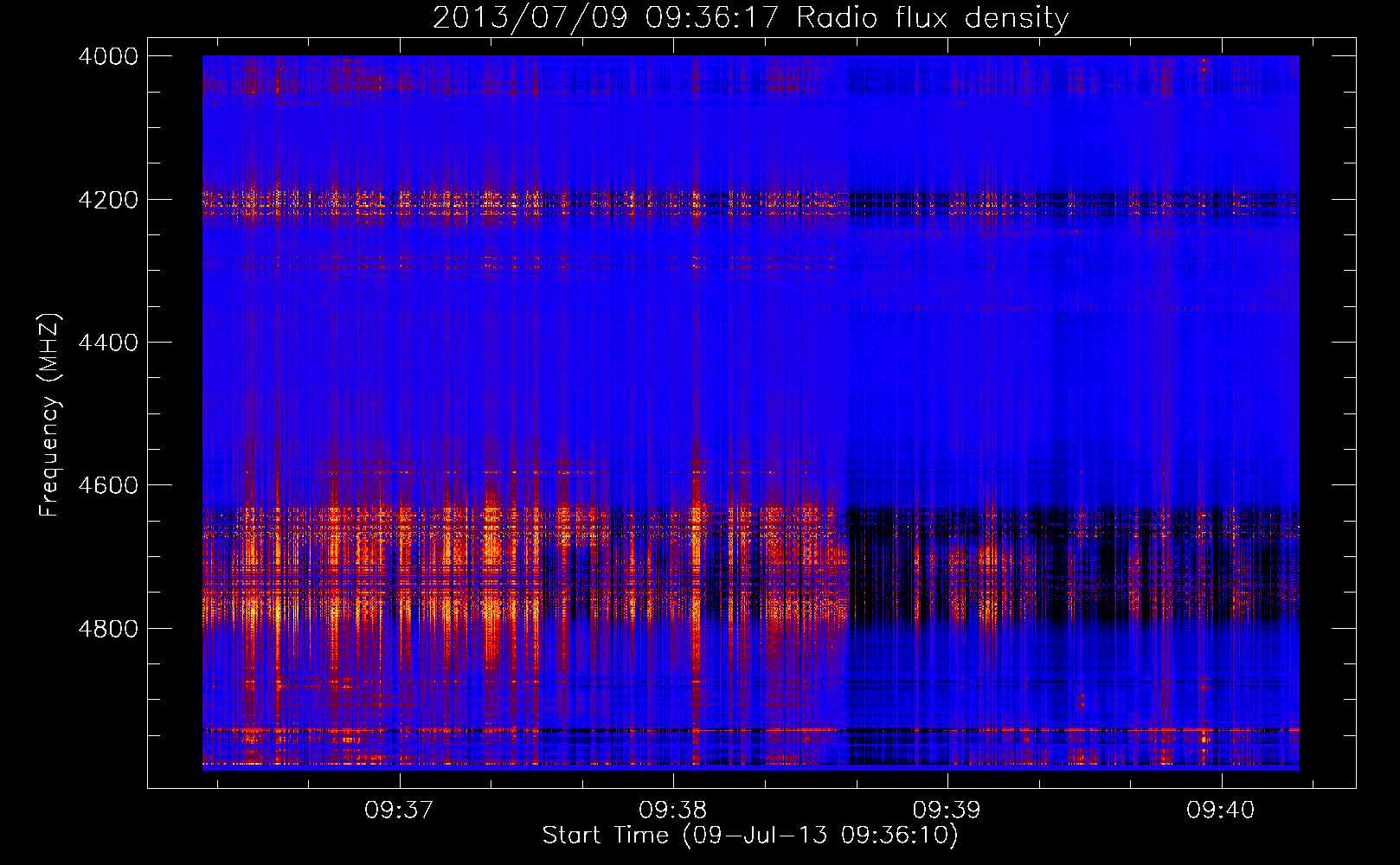1400x865 pixels.
Task: Click the 4800 frequency tick label
Action: (108, 629)
